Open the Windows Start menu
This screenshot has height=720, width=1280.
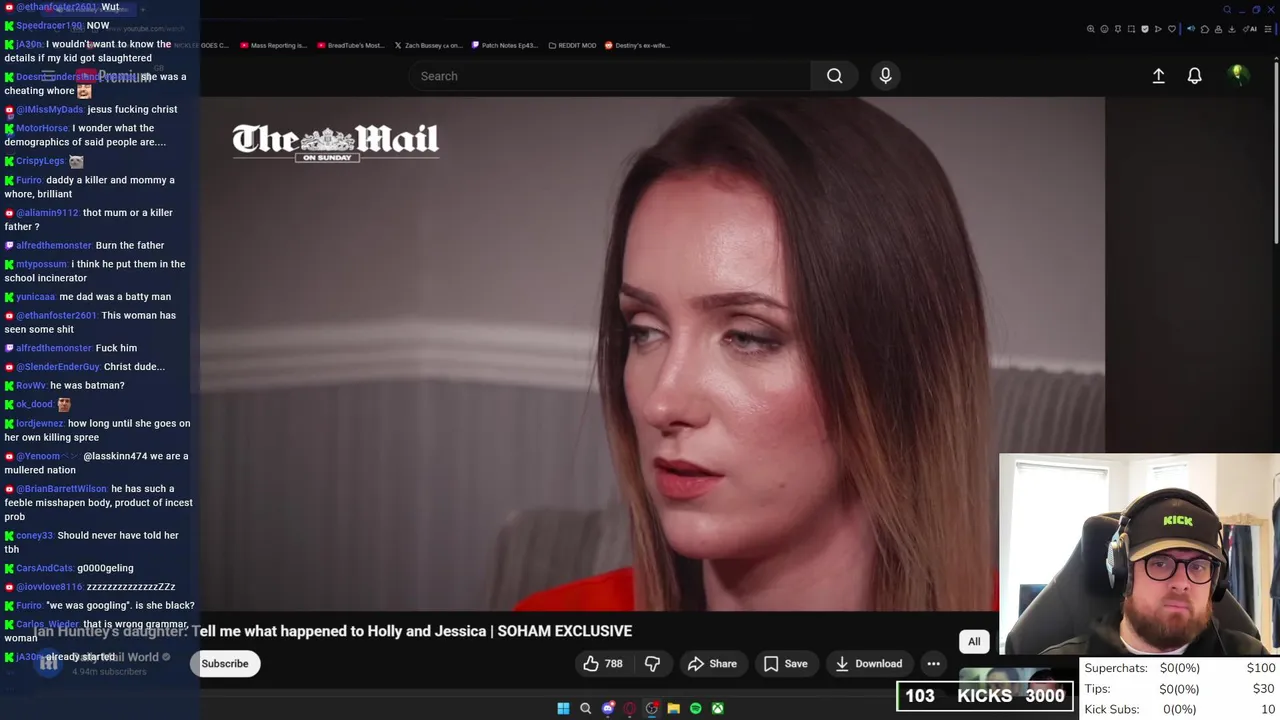564,708
